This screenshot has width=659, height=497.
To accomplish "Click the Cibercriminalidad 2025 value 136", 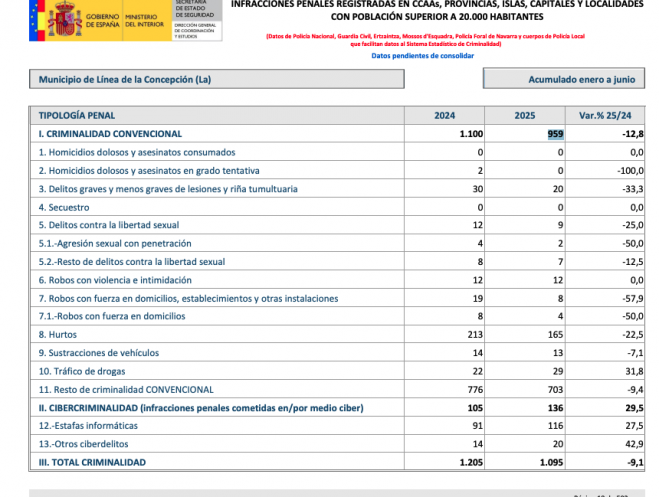I will (x=555, y=408).
